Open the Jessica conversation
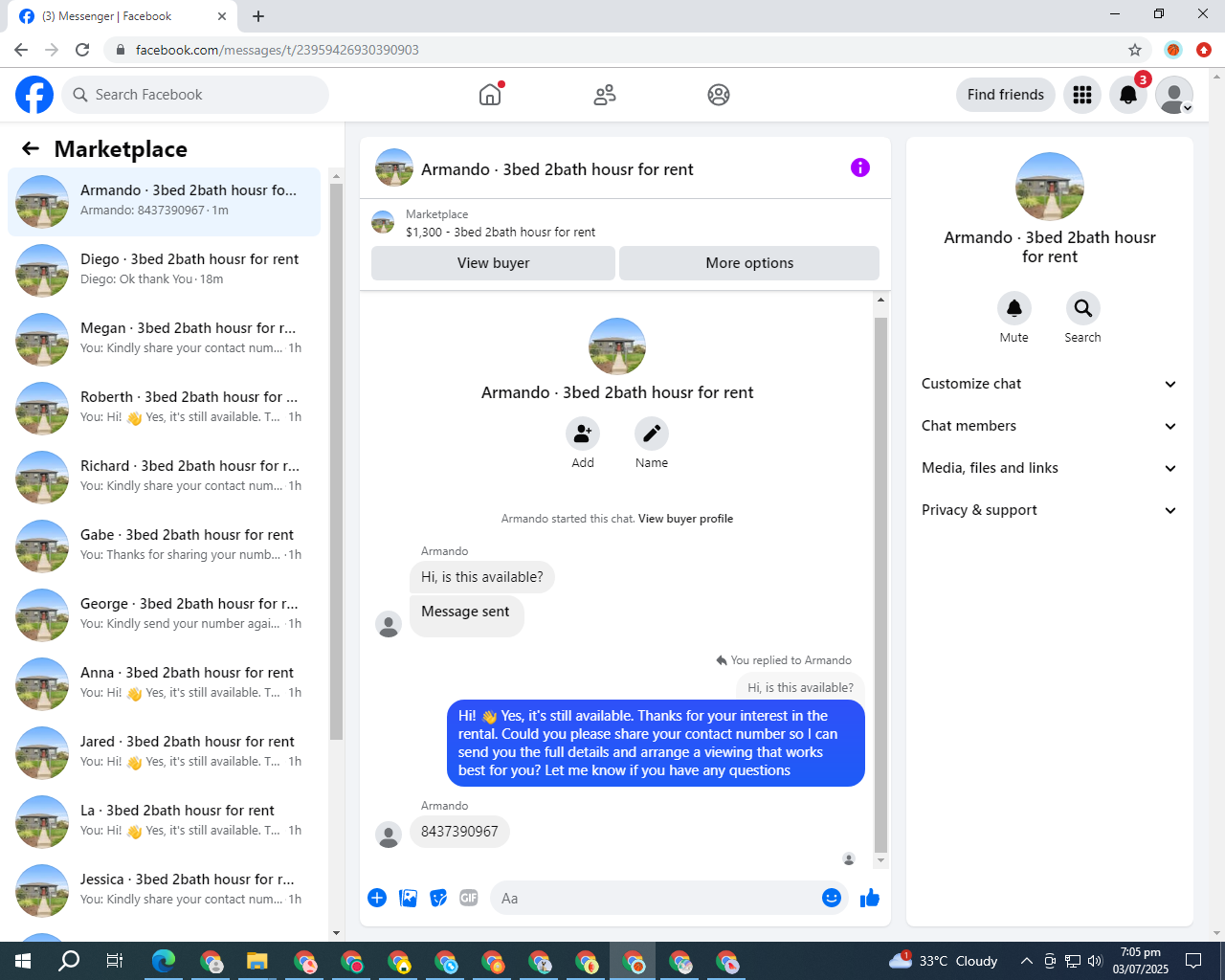The height and width of the screenshot is (980, 1225). (x=165, y=890)
